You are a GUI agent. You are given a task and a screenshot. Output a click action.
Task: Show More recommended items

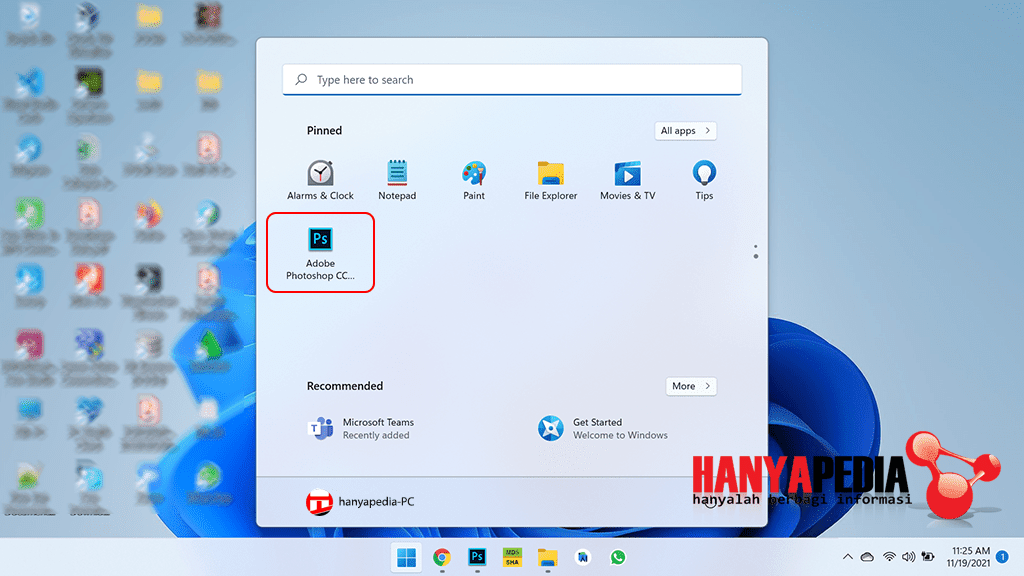(691, 386)
